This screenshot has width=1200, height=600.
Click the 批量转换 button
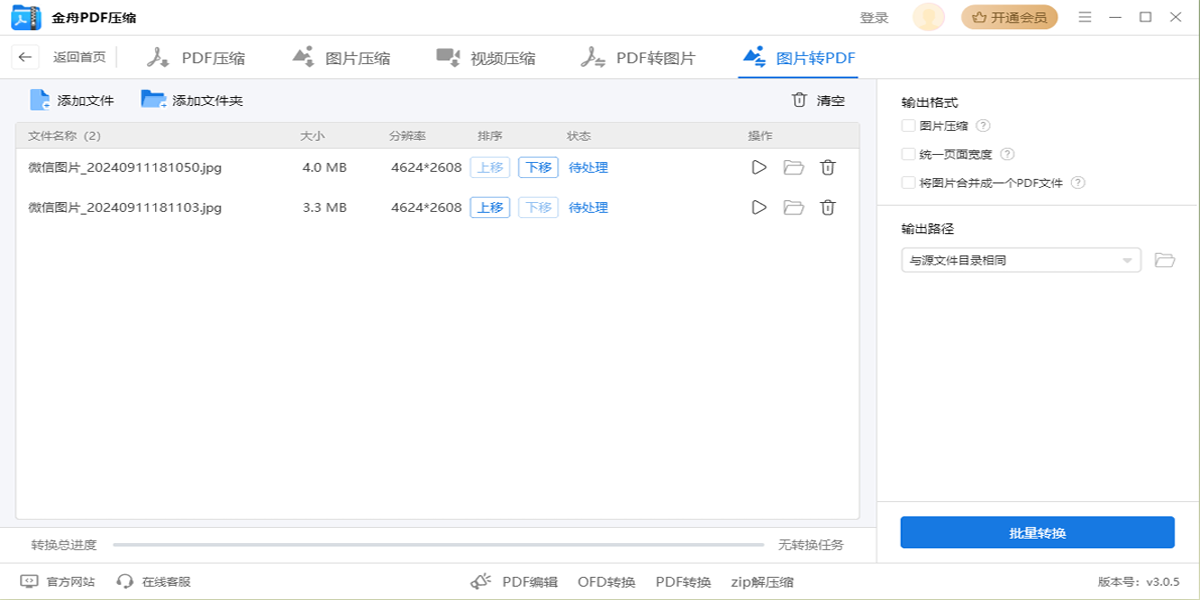point(1037,533)
